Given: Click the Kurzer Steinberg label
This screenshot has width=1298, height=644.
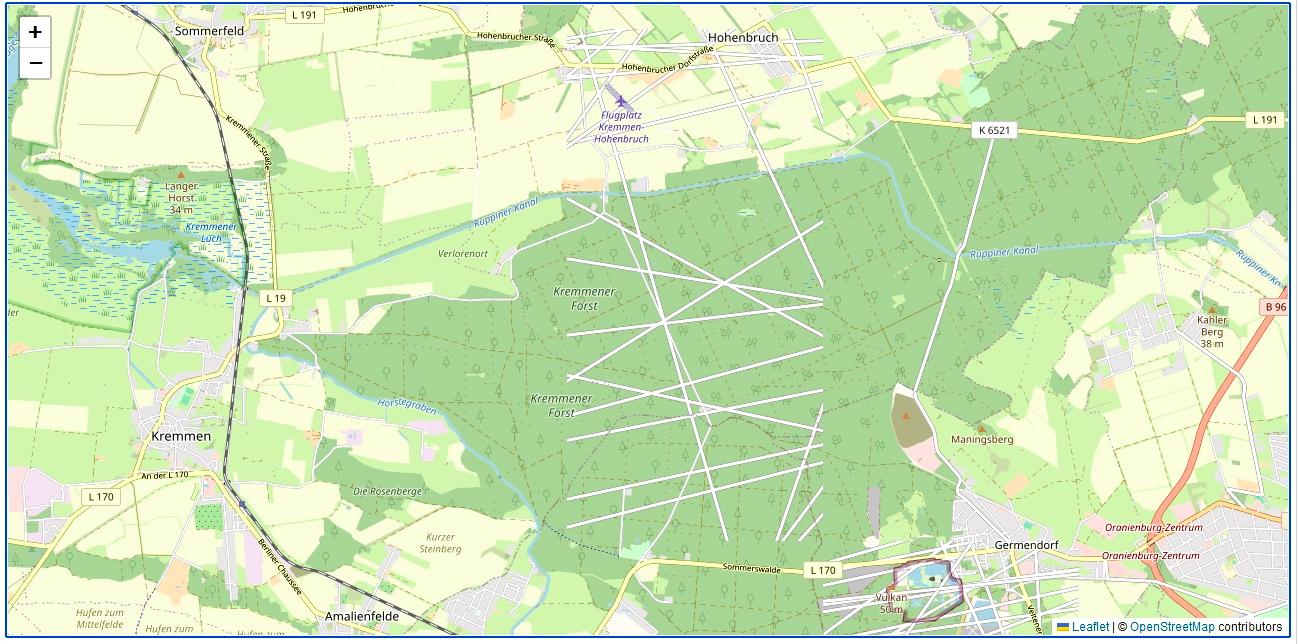Looking at the screenshot, I should tap(440, 543).
